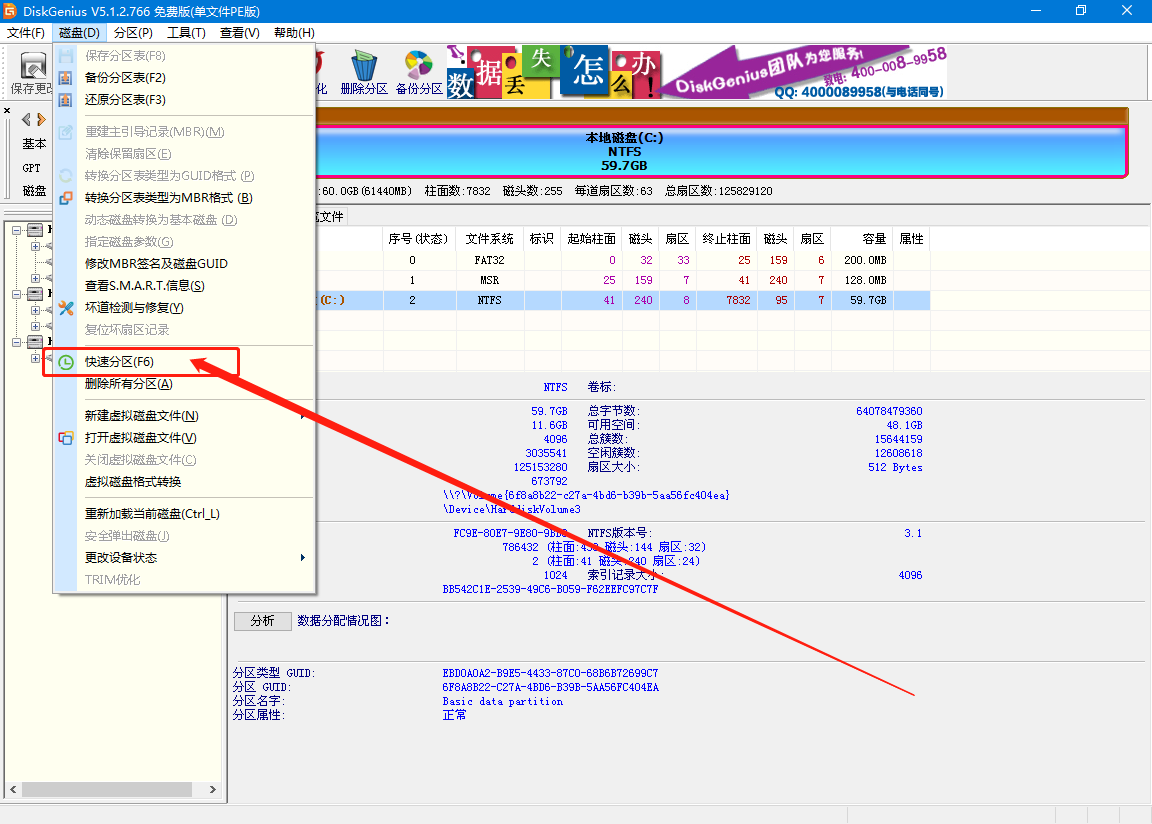Click the Basic data partition text
1152x824 pixels.
[x=503, y=701]
